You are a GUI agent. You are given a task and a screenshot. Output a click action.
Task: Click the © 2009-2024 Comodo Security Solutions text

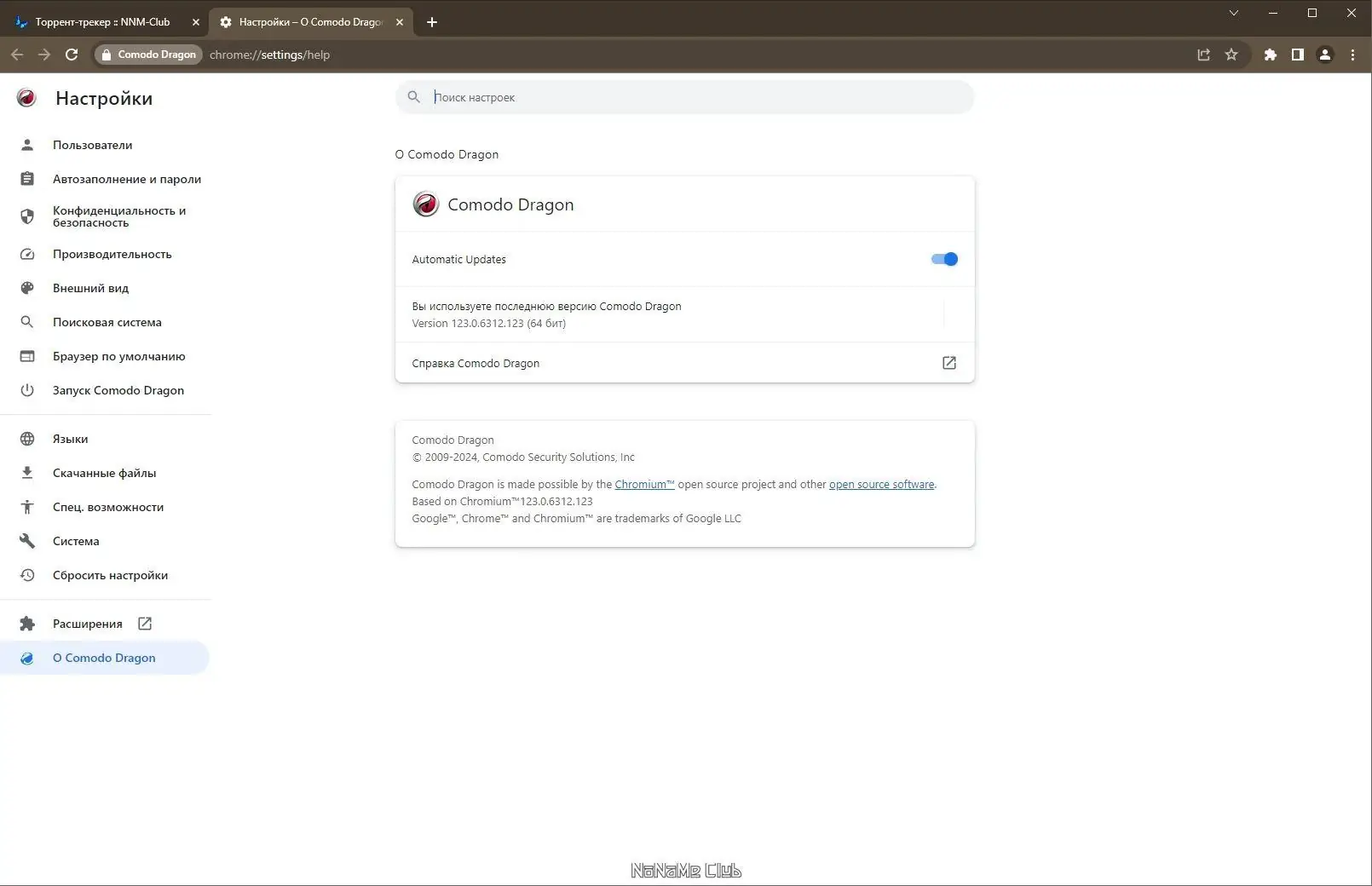pos(523,457)
